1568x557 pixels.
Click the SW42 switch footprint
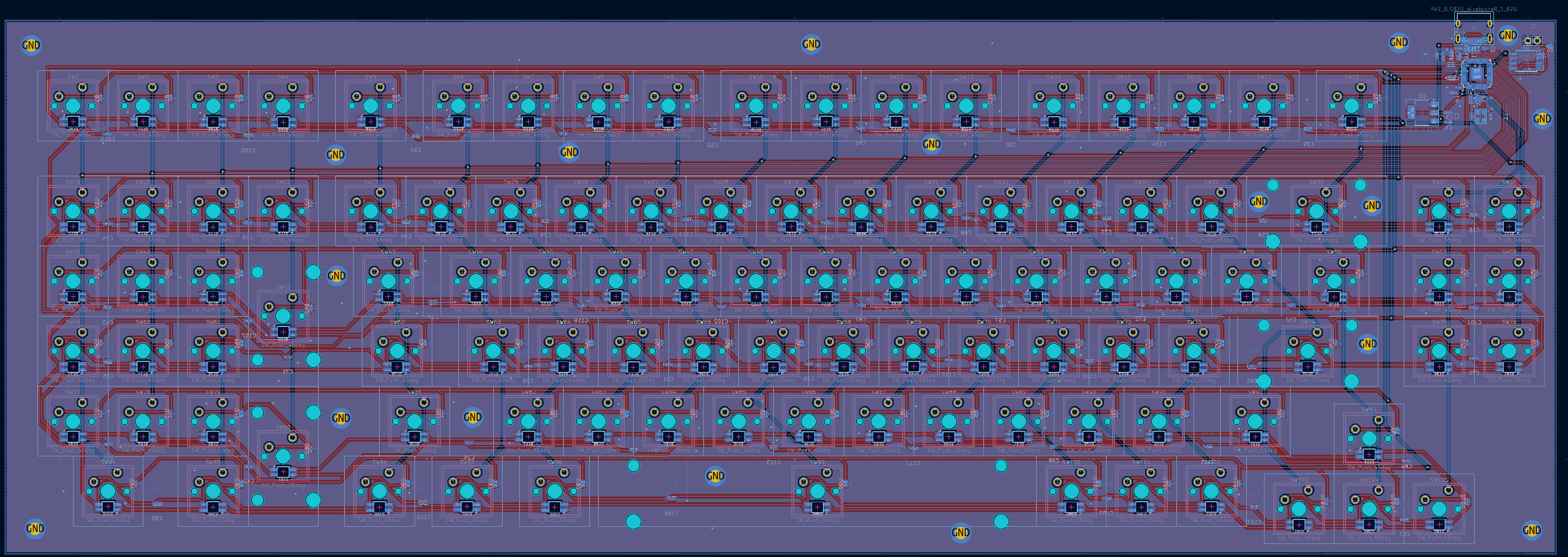[x=283, y=316]
